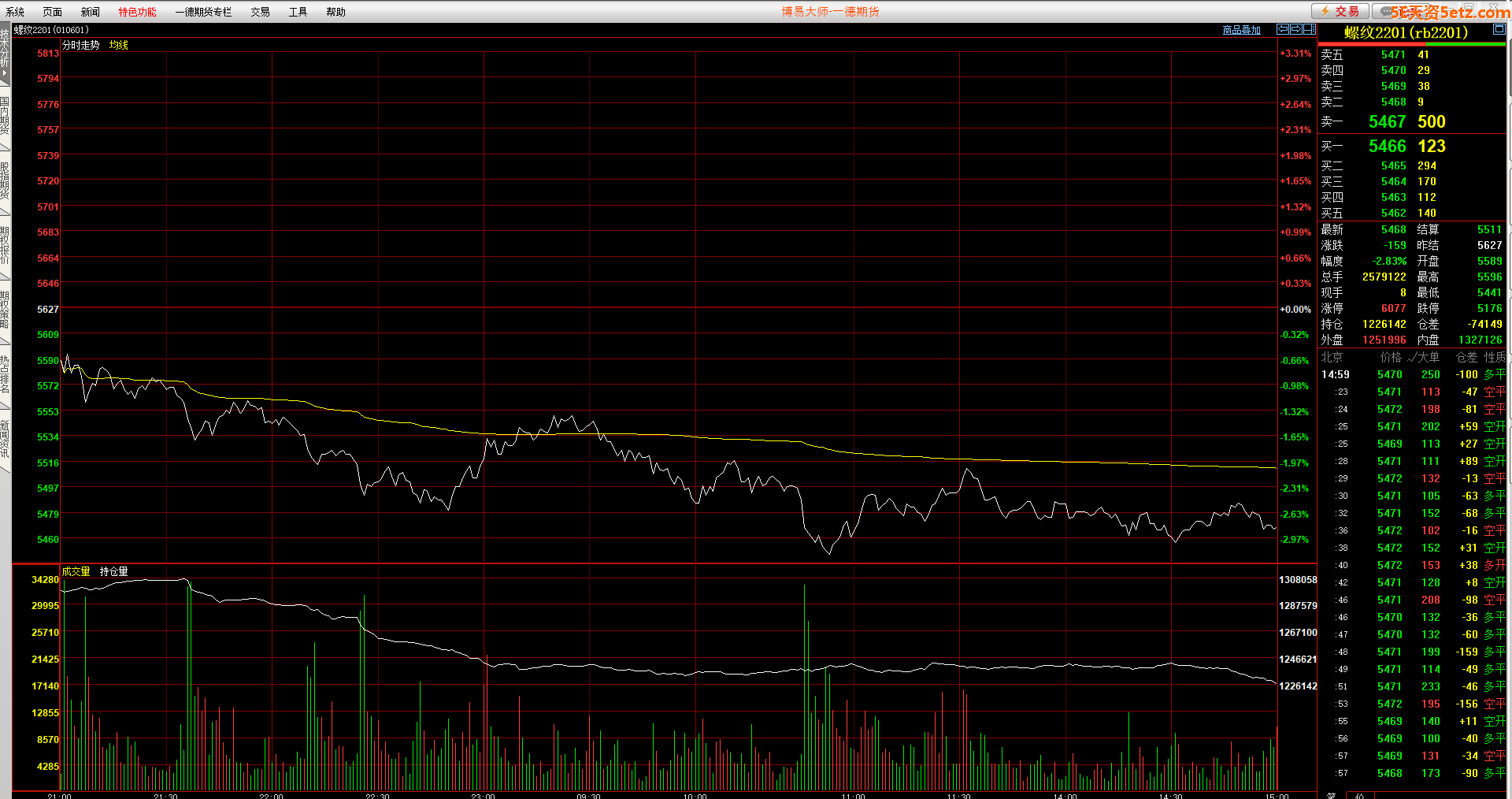Click the 5627 previous settlement axis label

click(48, 309)
